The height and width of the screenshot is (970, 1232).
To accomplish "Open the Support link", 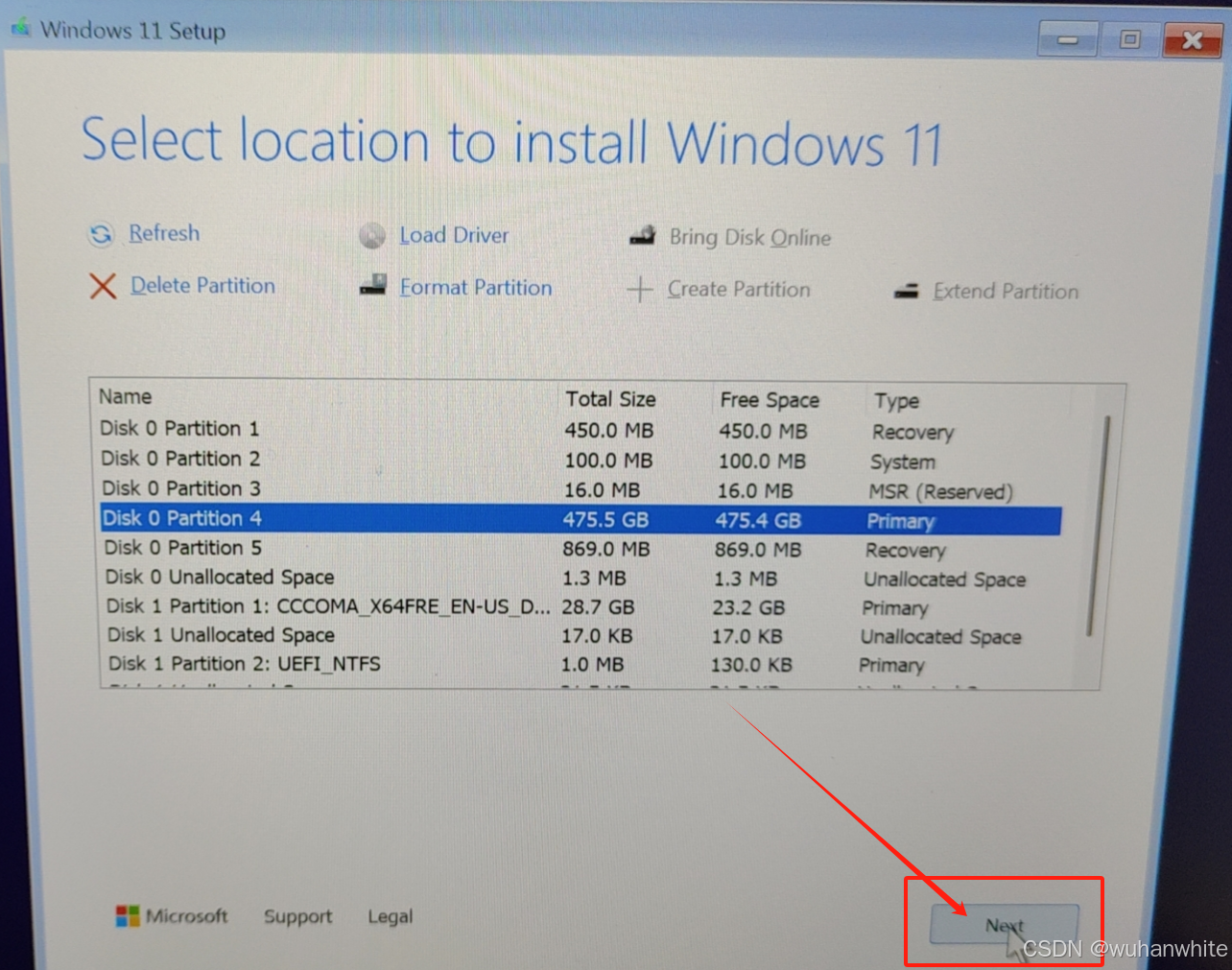I will click(x=297, y=916).
